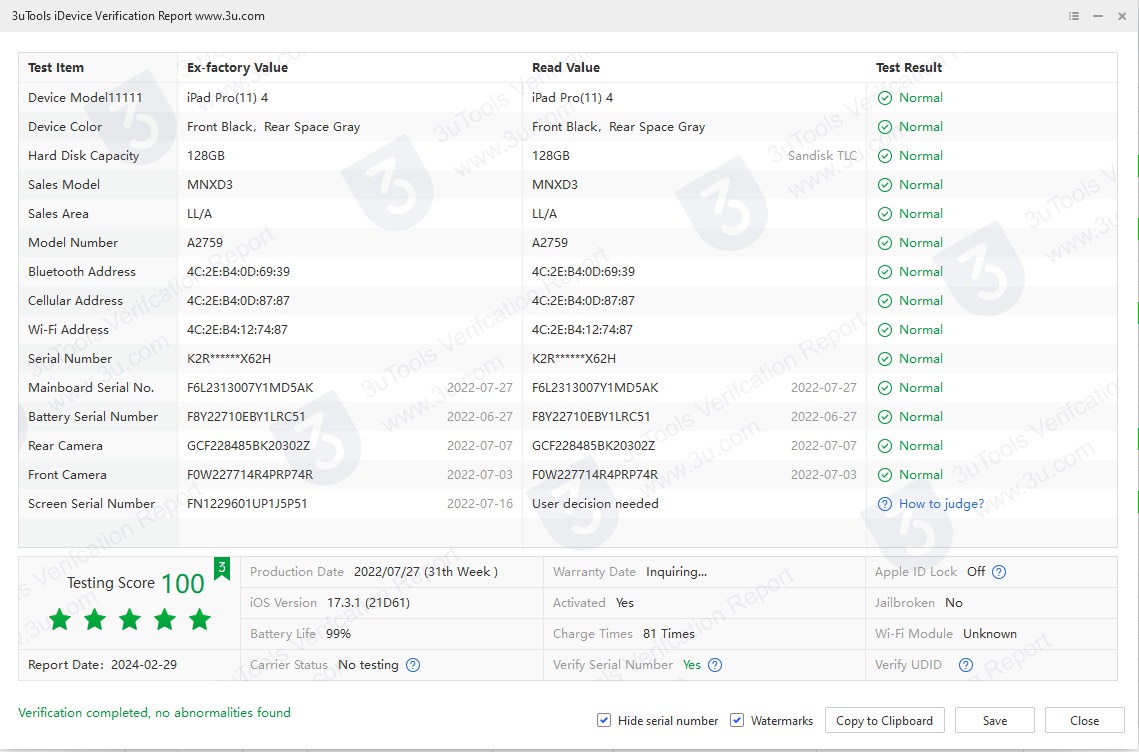This screenshot has height=752, width=1139.
Task: Click the Test Result column header
Action: [x=909, y=68]
